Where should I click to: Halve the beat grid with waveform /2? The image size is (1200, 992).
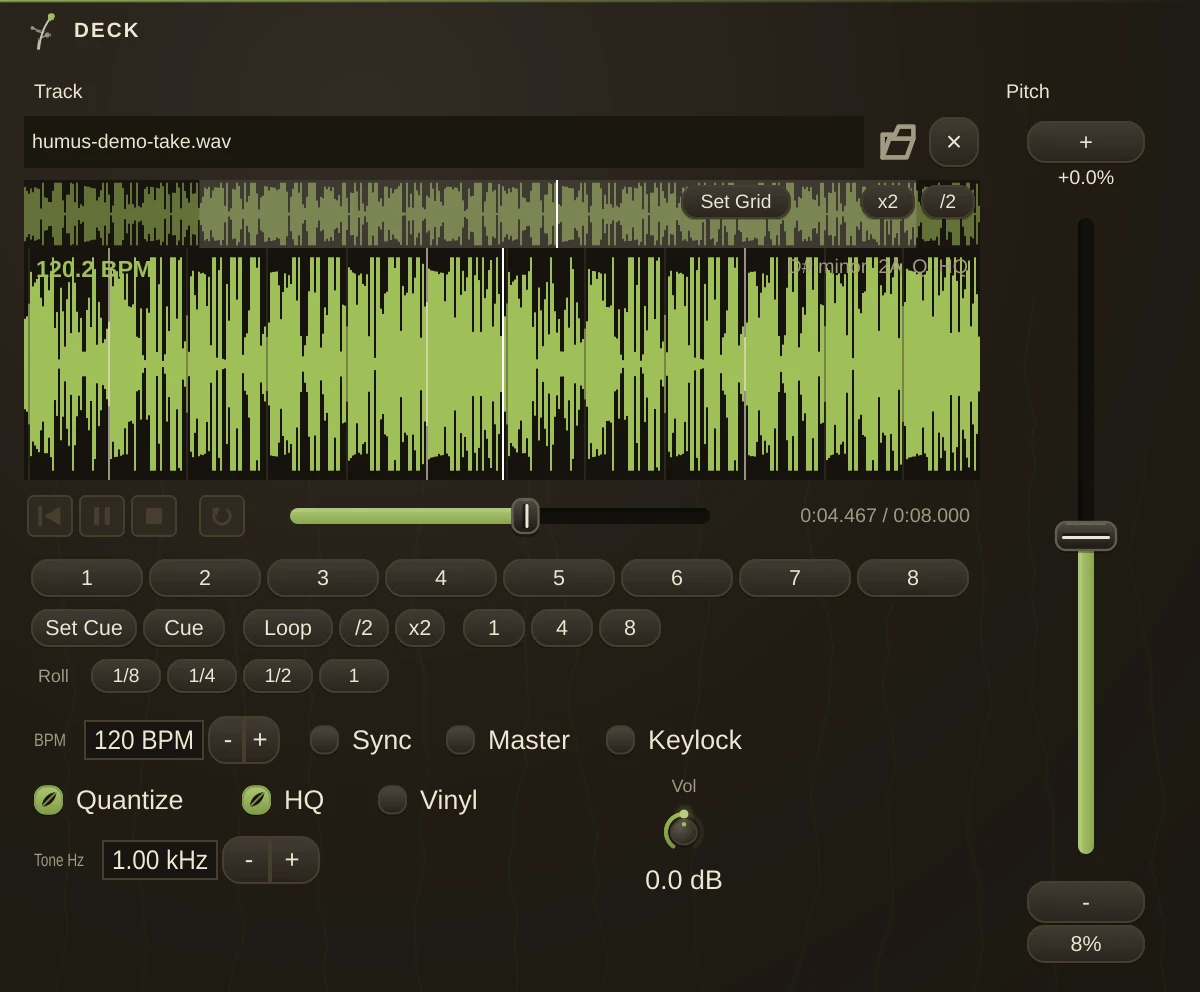(948, 201)
